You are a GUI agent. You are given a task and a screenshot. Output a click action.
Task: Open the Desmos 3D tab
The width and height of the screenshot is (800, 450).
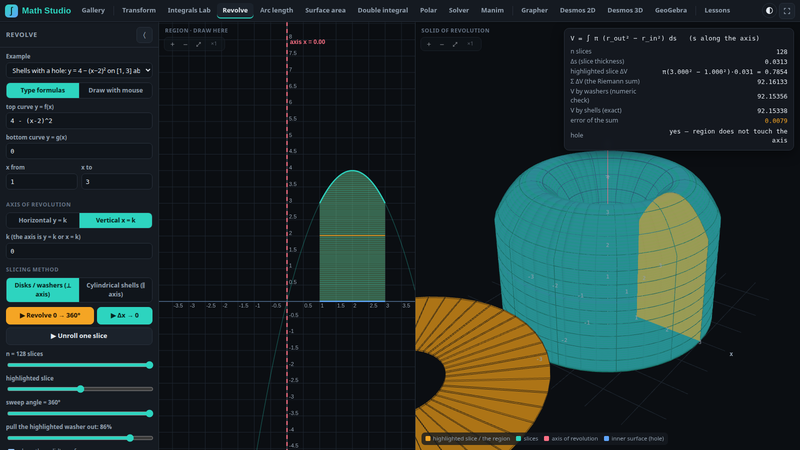(x=625, y=10)
